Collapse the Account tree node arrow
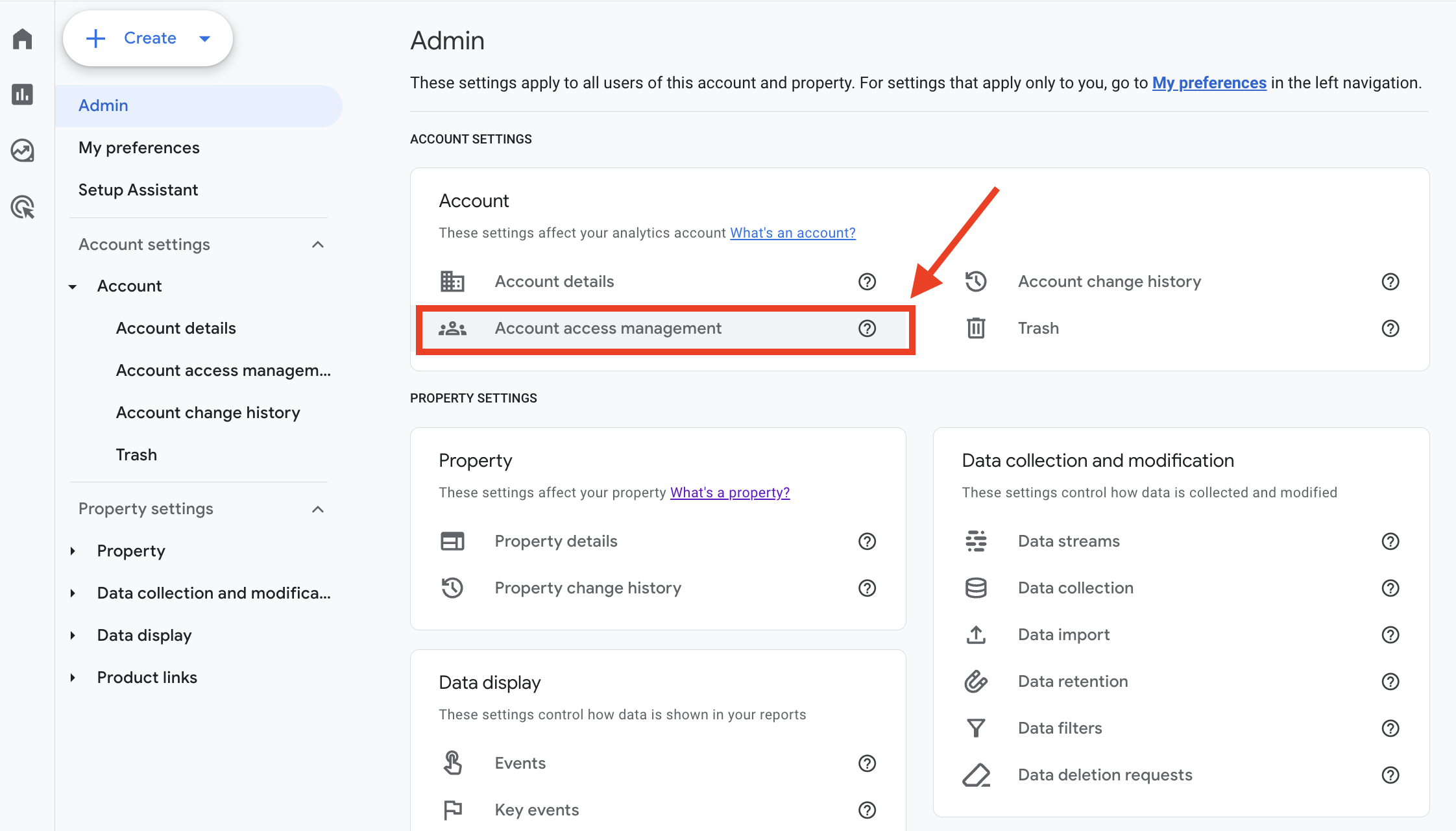Viewport: 1456px width, 831px height. pos(73,286)
